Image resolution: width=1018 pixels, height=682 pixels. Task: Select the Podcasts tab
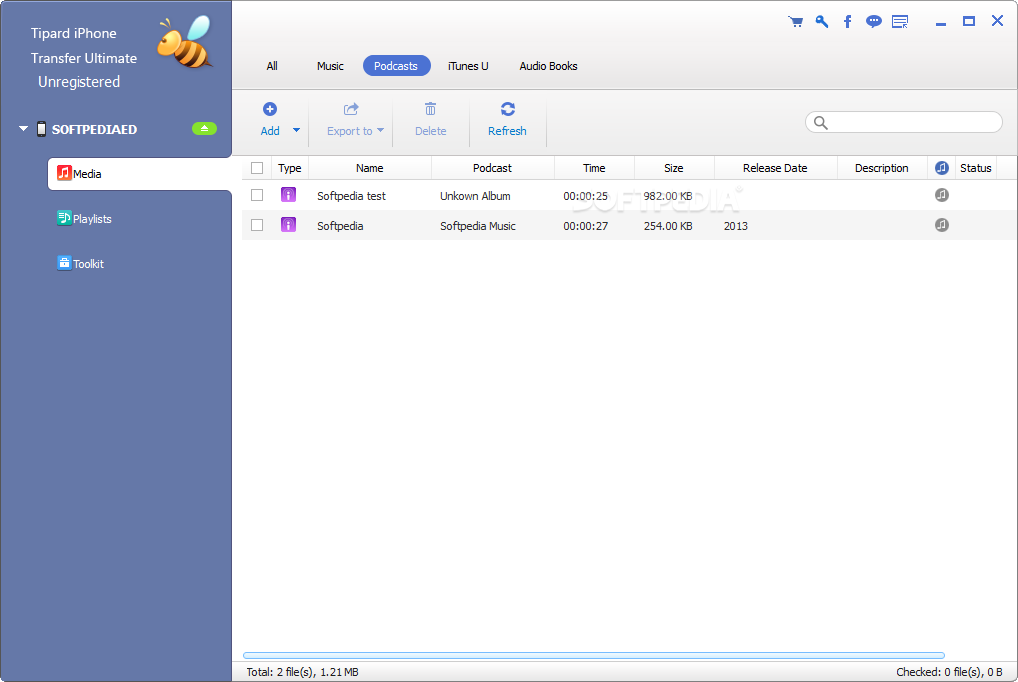396,66
